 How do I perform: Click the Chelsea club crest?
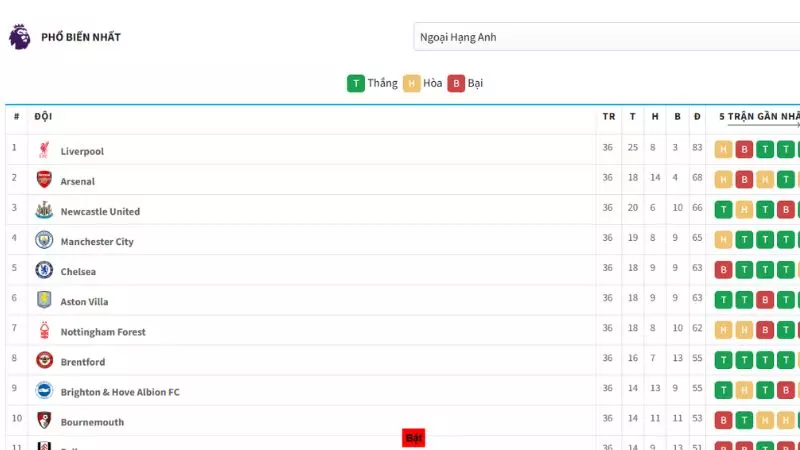pyautogui.click(x=44, y=270)
